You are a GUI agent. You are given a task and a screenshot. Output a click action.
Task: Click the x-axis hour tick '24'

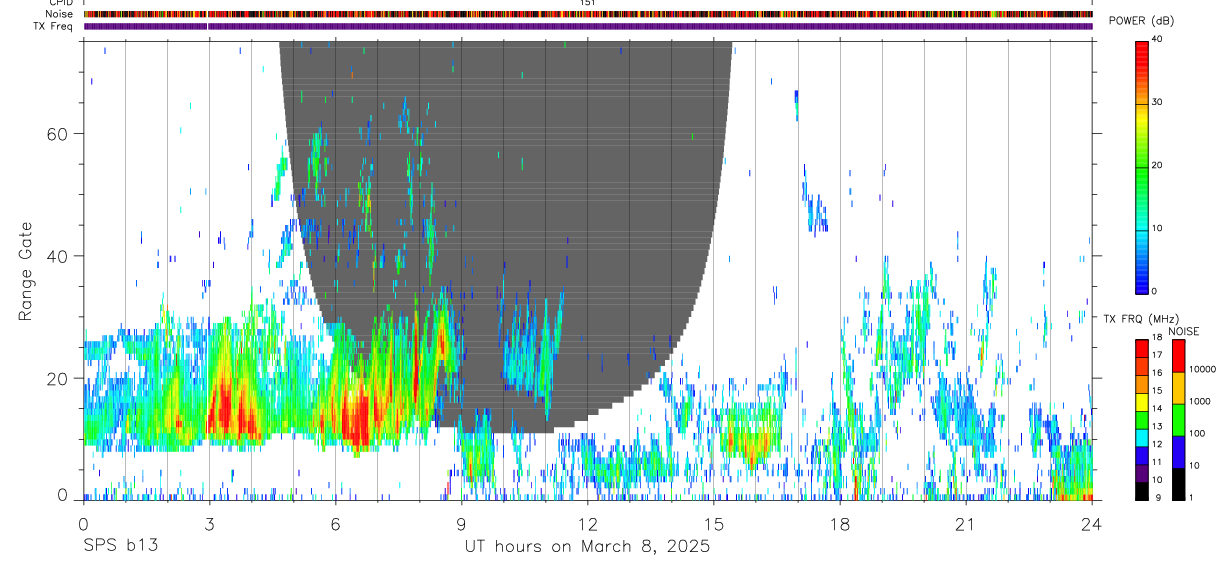(1091, 524)
